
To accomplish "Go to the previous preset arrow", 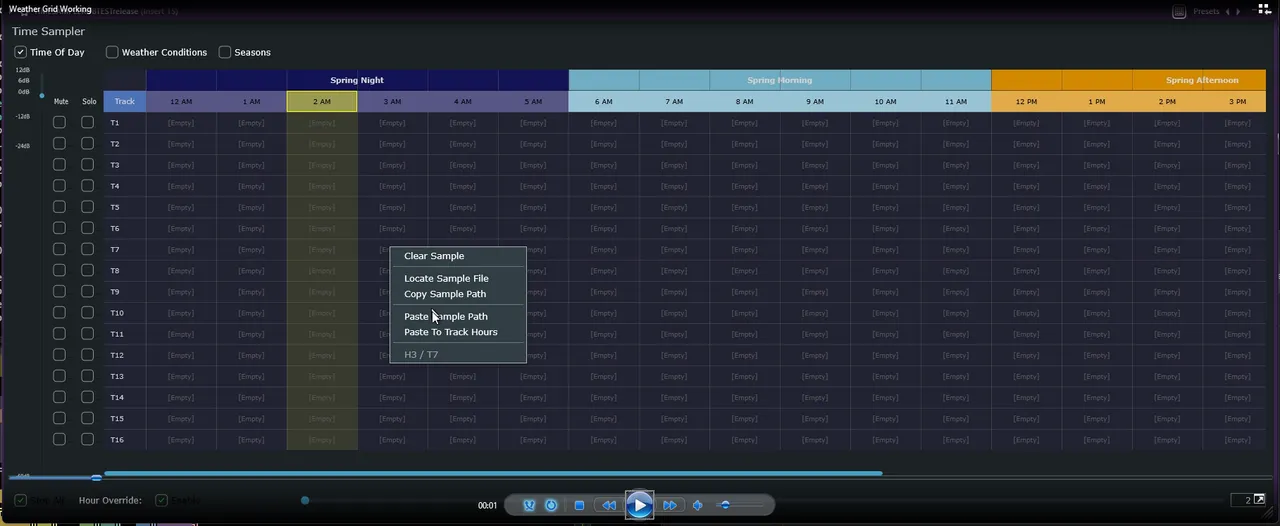I will 1228,12.
